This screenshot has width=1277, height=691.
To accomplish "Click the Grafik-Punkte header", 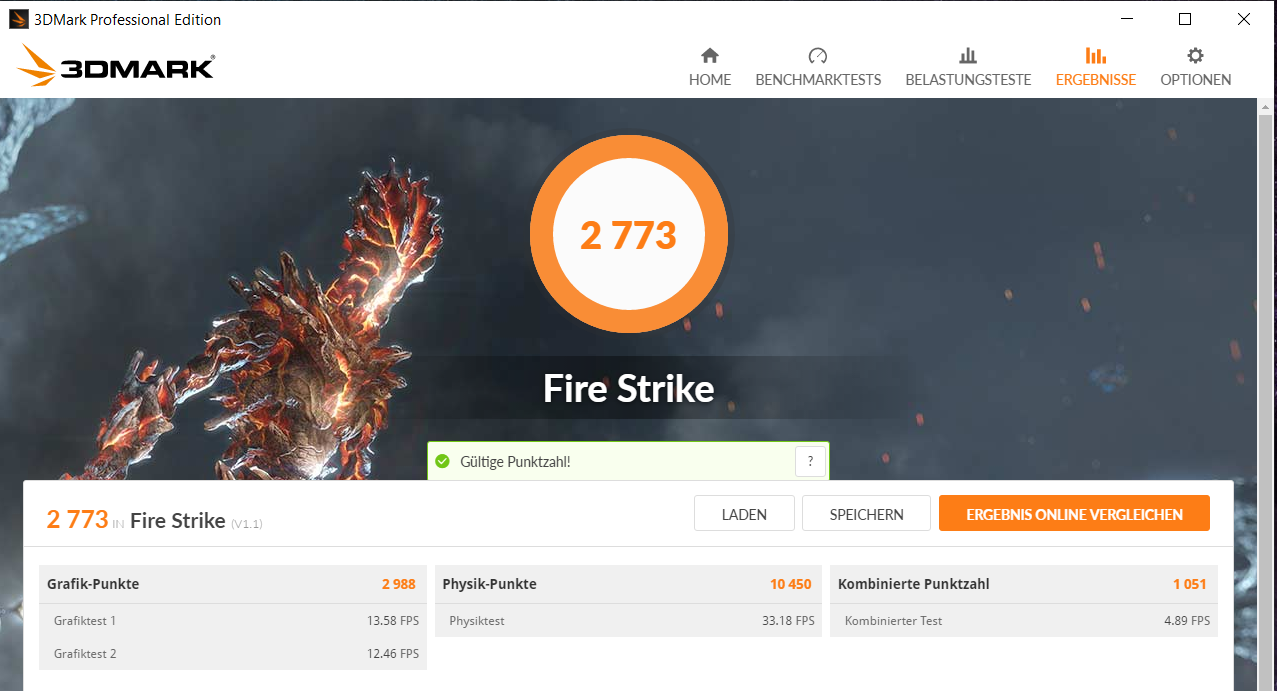I will pos(93,584).
